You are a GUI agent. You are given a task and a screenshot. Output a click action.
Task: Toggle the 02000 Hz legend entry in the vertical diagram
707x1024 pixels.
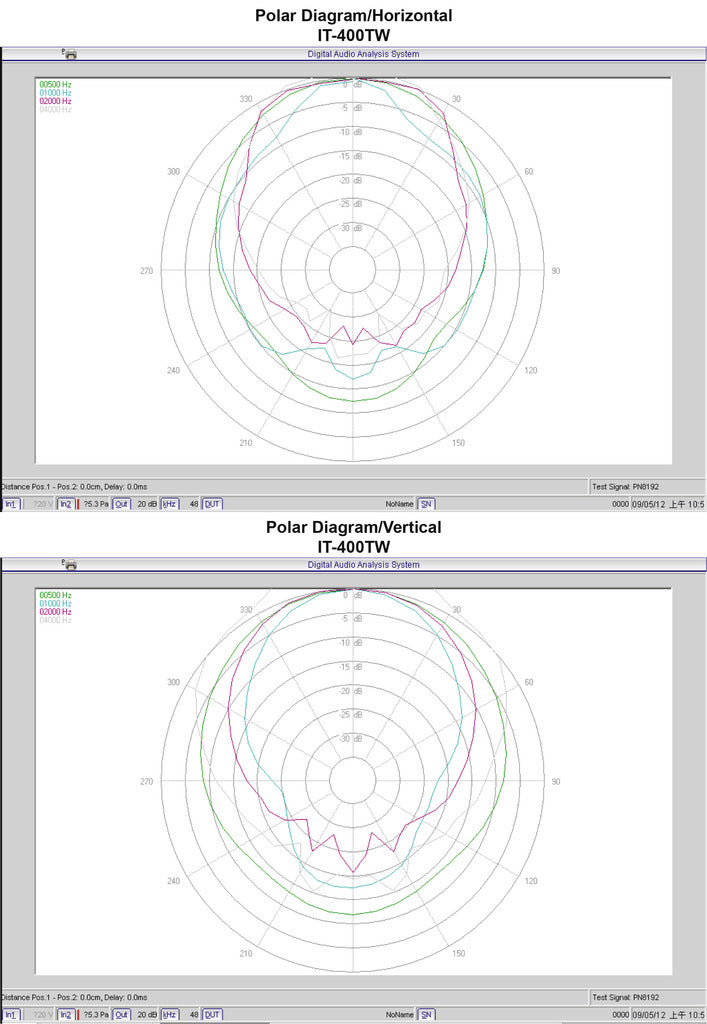tap(55, 612)
